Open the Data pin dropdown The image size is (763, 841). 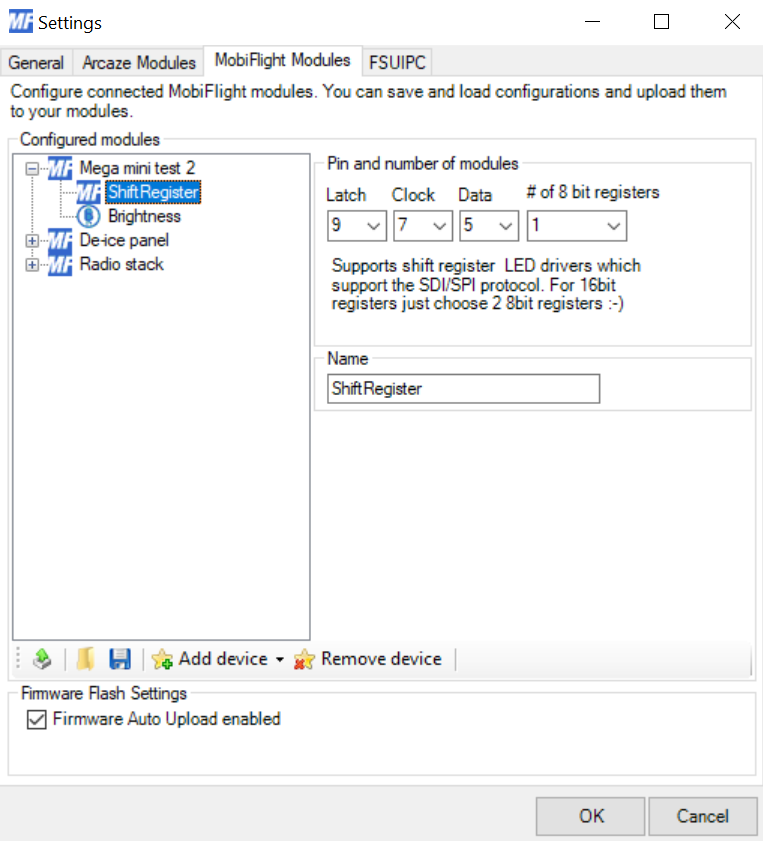(x=488, y=225)
